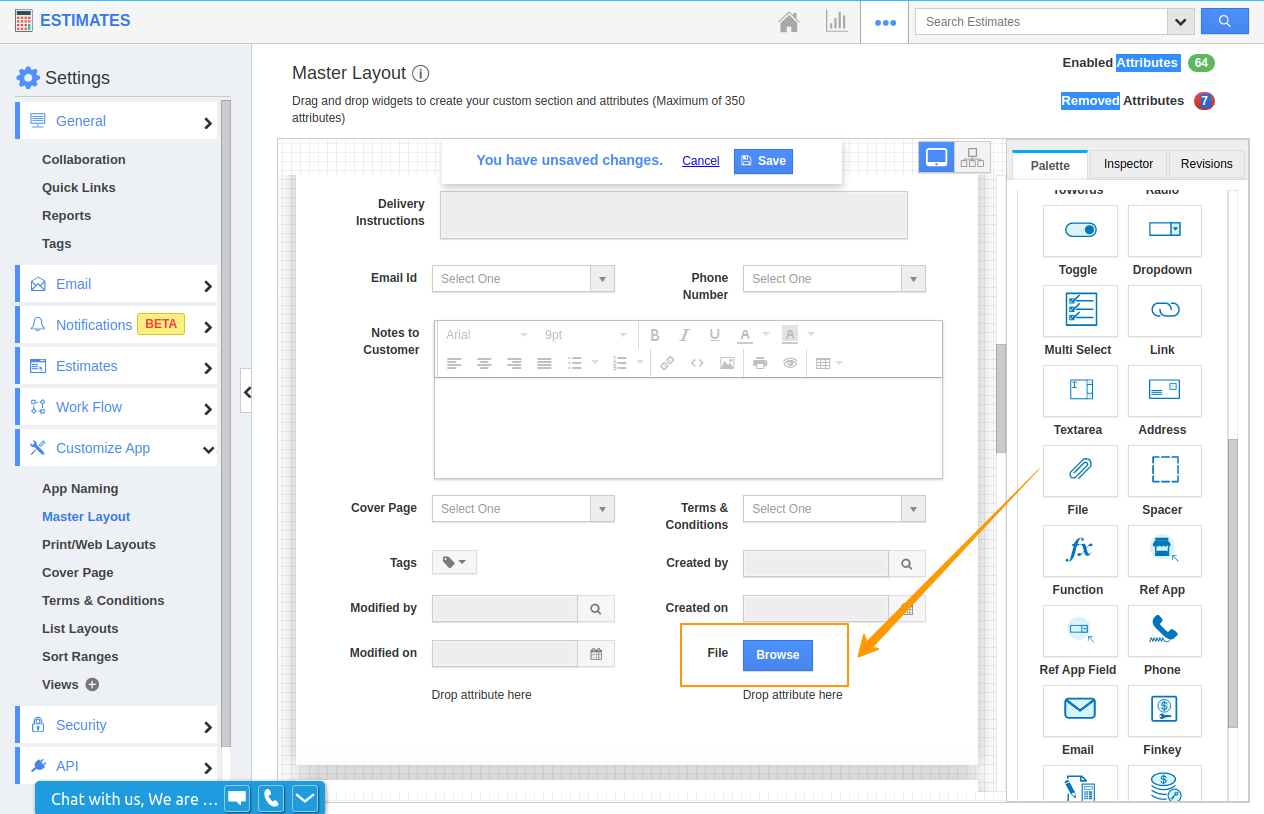Switch to the Inspector tab

pos(1128,164)
